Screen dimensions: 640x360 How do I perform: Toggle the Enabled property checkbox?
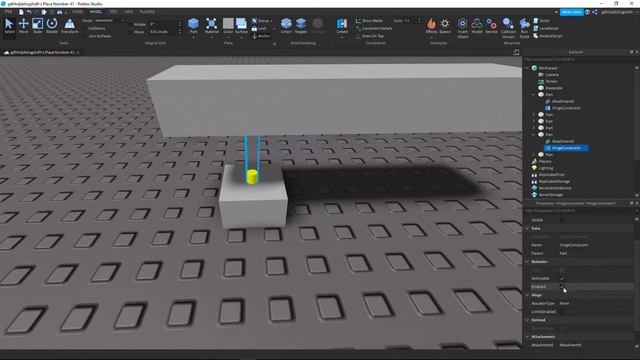(562, 287)
